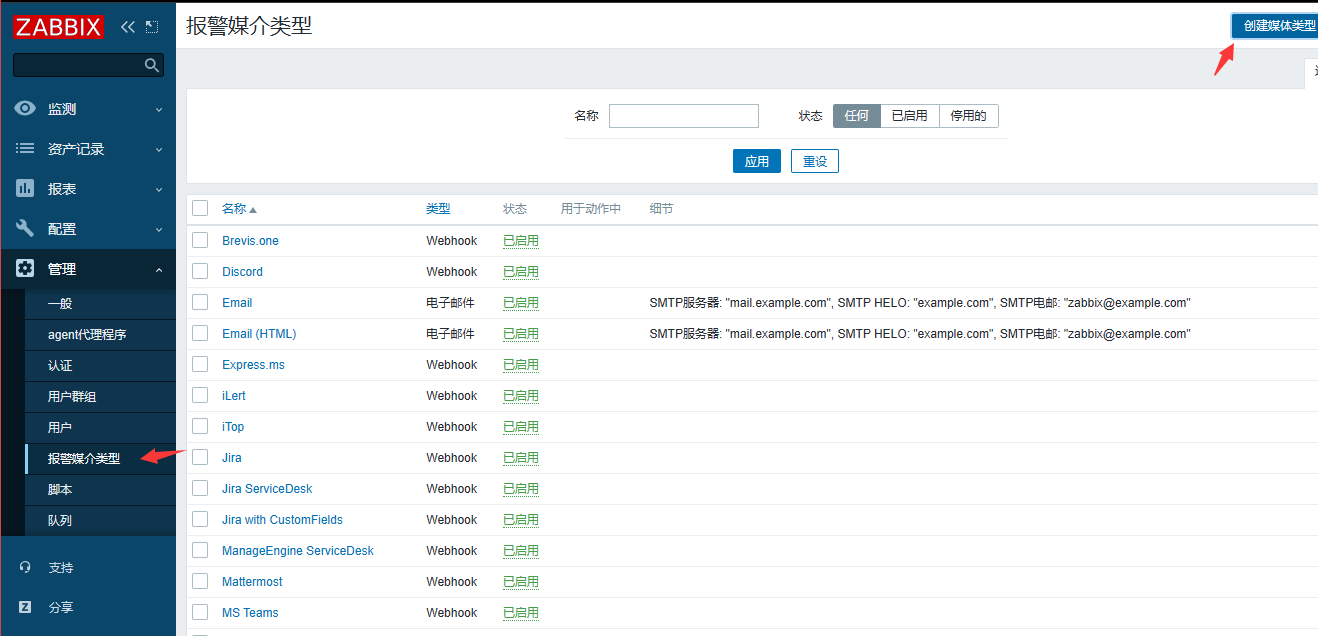Click the 重设 filter button
This screenshot has width=1318, height=636.
815,161
